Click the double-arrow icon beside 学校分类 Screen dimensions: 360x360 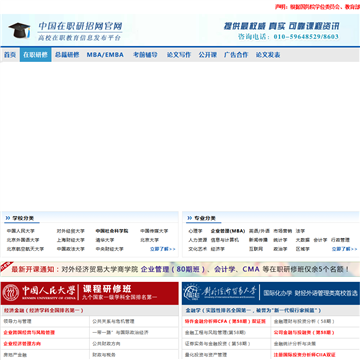click(8, 218)
